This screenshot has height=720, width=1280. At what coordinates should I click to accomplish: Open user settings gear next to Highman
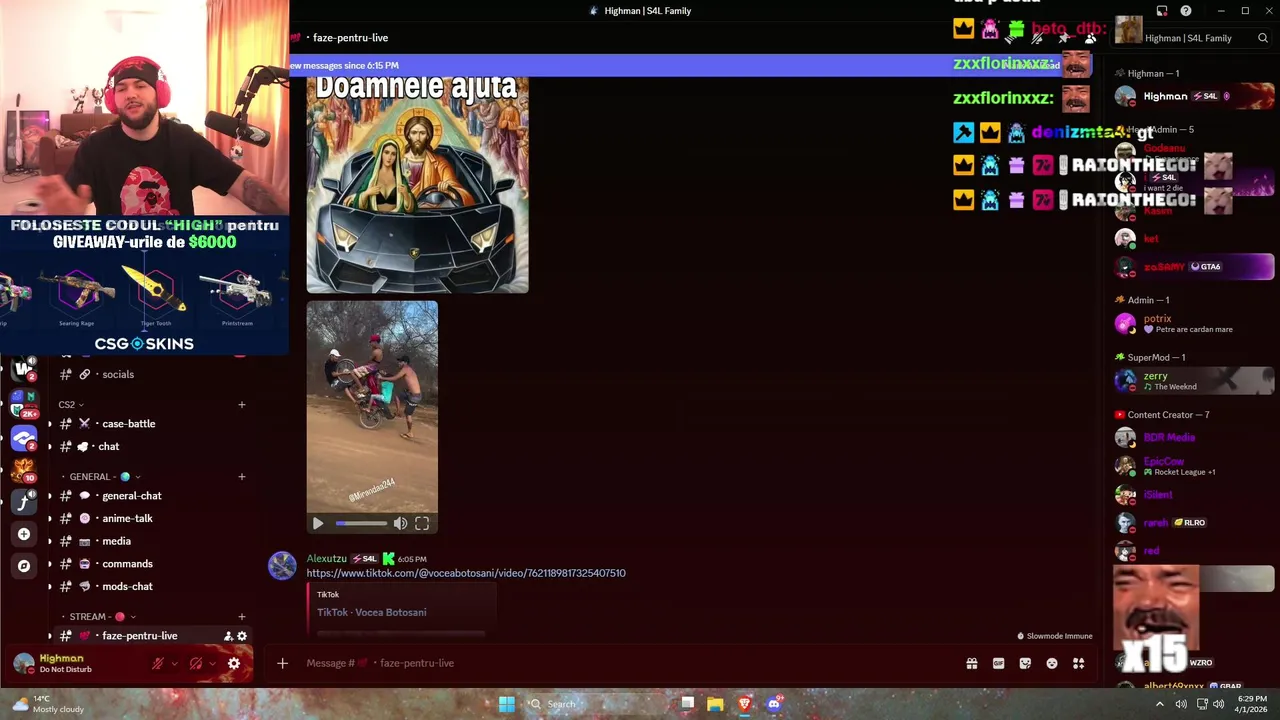234,663
